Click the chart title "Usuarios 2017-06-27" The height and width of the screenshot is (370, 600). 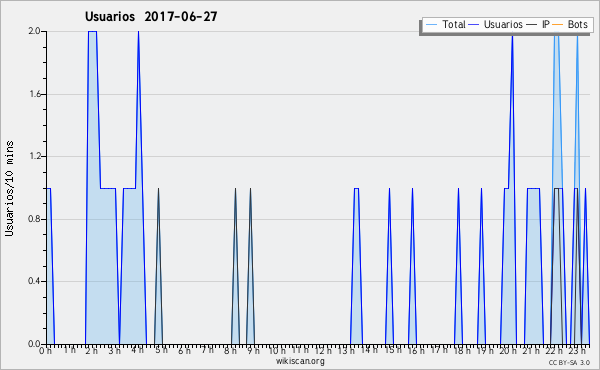151,16
